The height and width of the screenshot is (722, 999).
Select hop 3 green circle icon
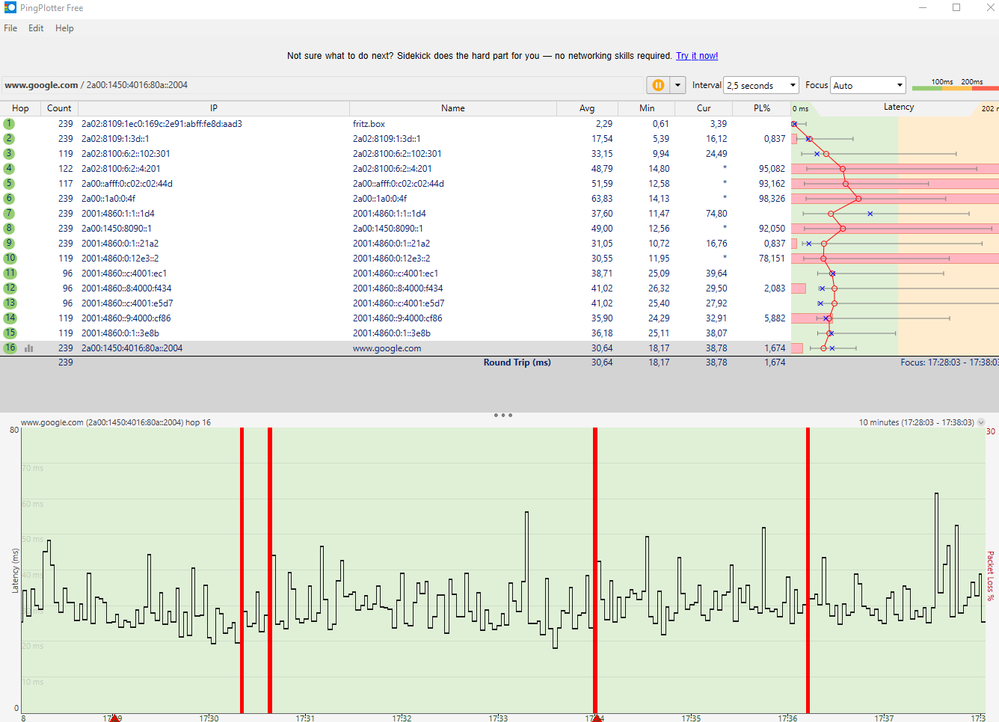pos(9,154)
